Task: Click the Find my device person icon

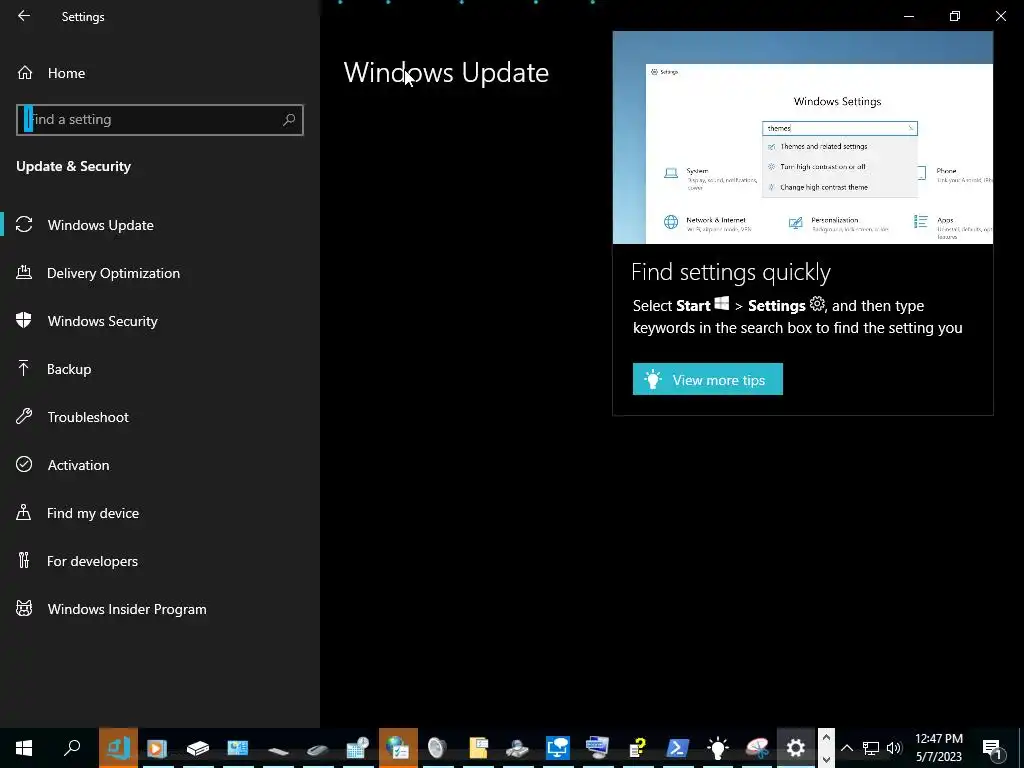Action: [x=24, y=512]
